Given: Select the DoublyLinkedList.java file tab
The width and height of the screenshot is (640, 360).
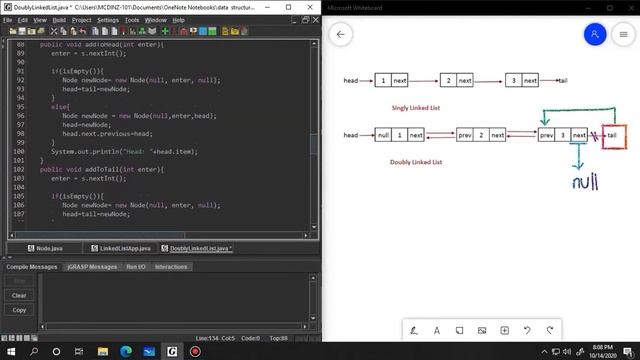Looking at the screenshot, I should tap(196, 248).
